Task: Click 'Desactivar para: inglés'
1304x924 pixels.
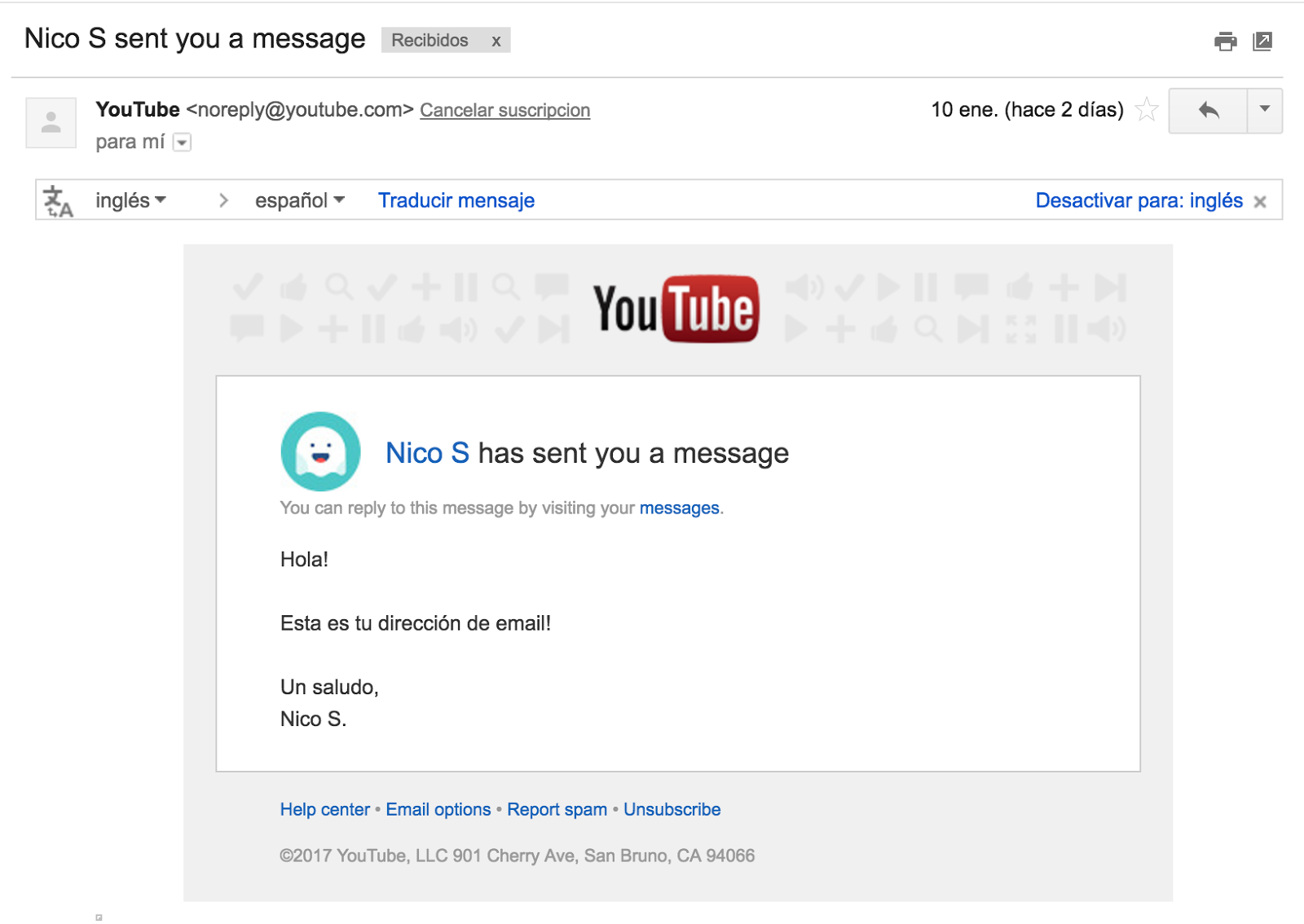Action: point(1139,200)
